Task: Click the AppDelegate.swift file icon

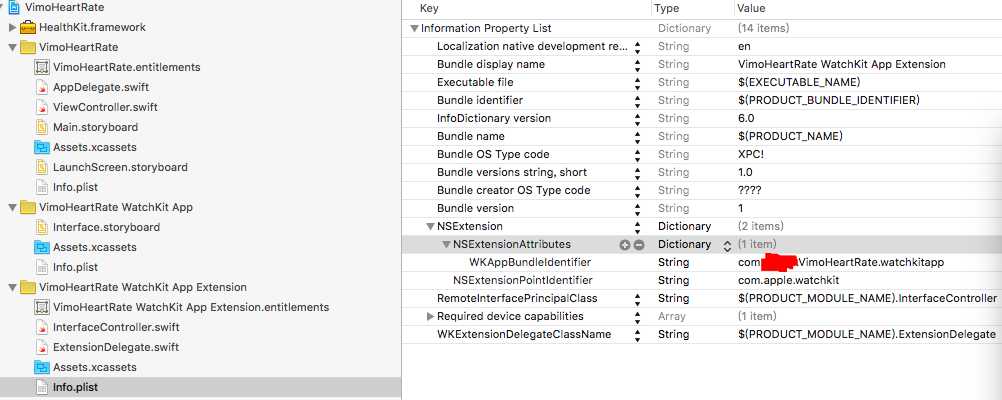Action: click(42, 87)
